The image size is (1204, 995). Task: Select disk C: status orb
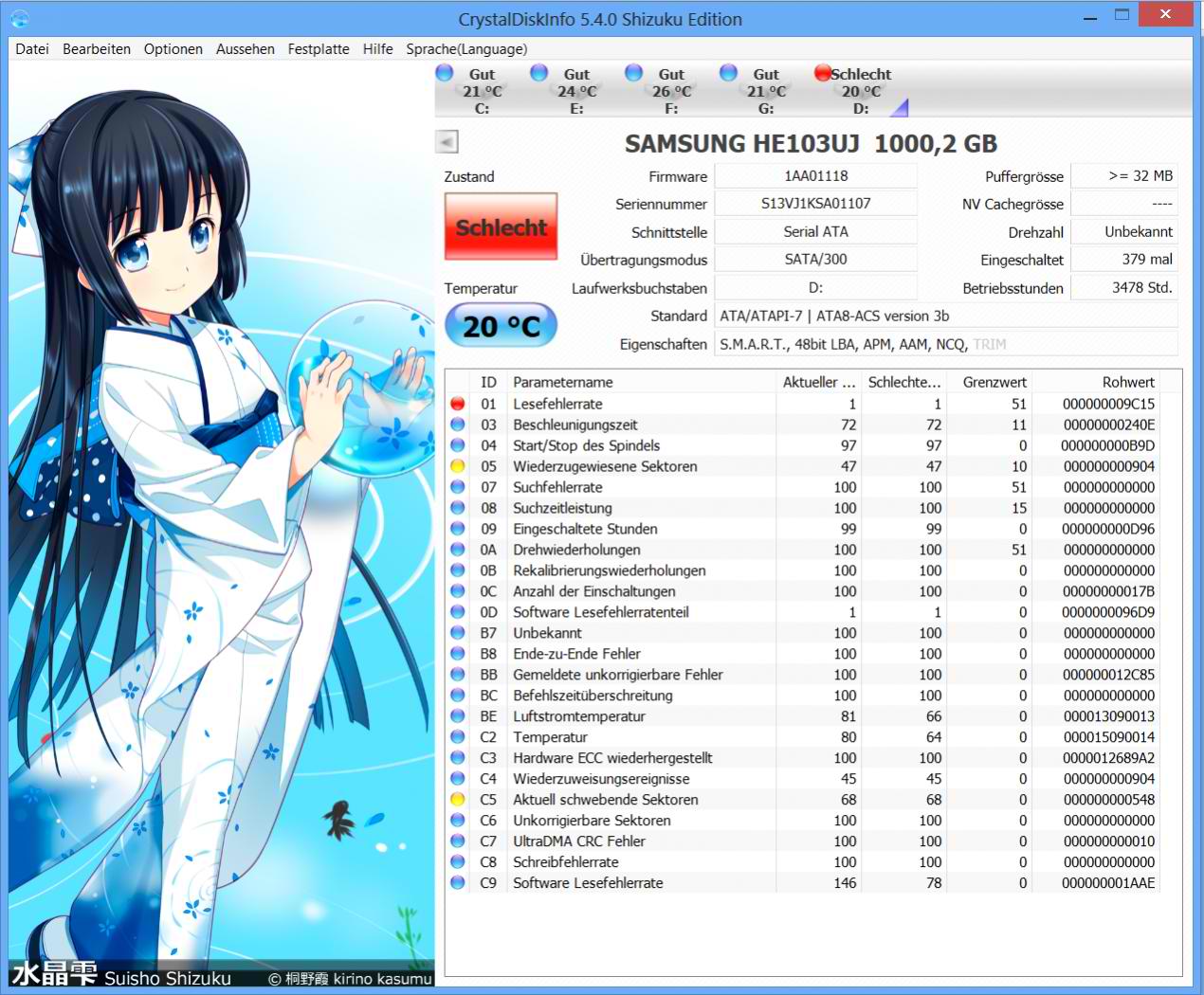[x=444, y=72]
